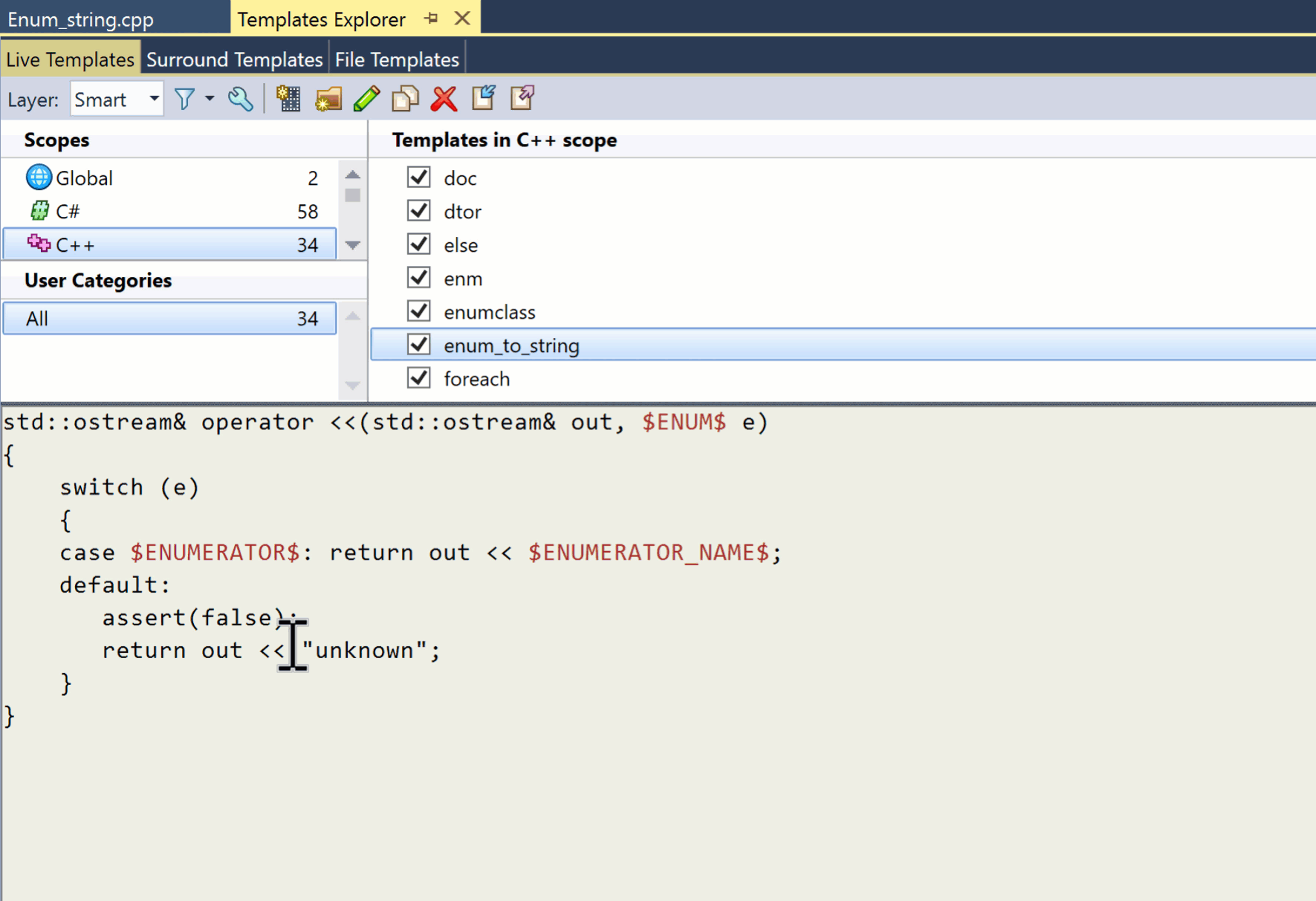Screen dimensions: 1316x901
Task: Open the File Templates tab
Action: [397, 59]
